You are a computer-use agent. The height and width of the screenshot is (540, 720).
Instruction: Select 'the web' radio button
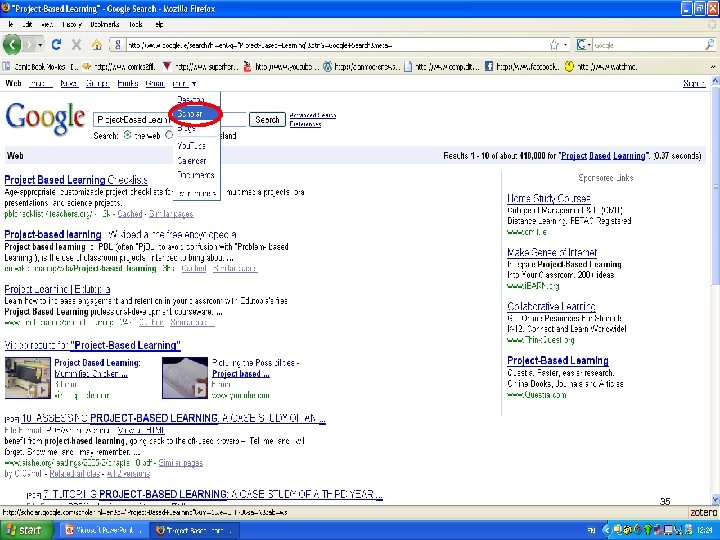pyautogui.click(x=127, y=135)
